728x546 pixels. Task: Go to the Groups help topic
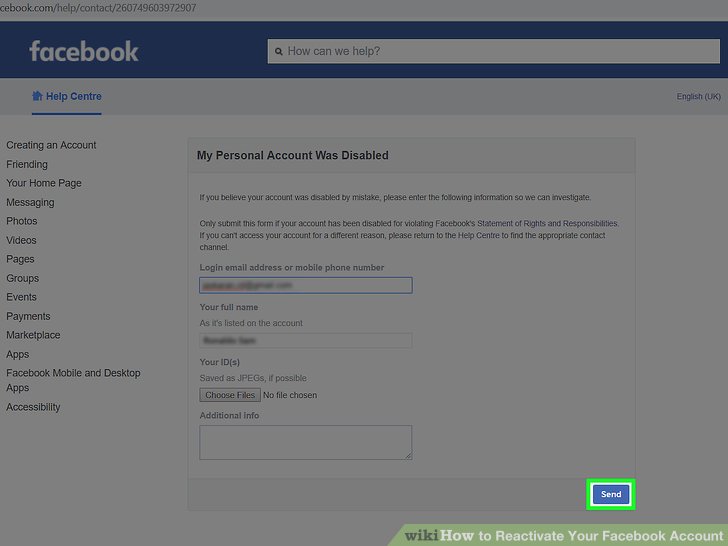tap(22, 278)
